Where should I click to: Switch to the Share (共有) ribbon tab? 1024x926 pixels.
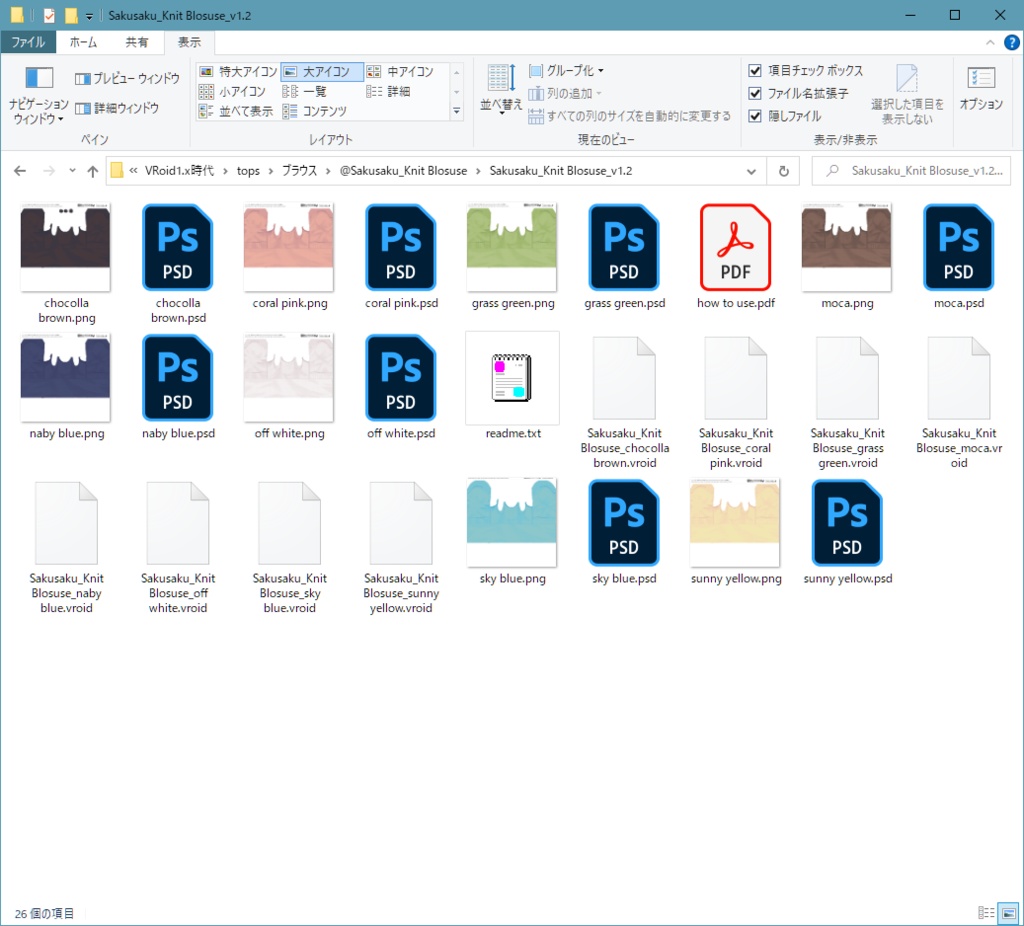tap(136, 42)
